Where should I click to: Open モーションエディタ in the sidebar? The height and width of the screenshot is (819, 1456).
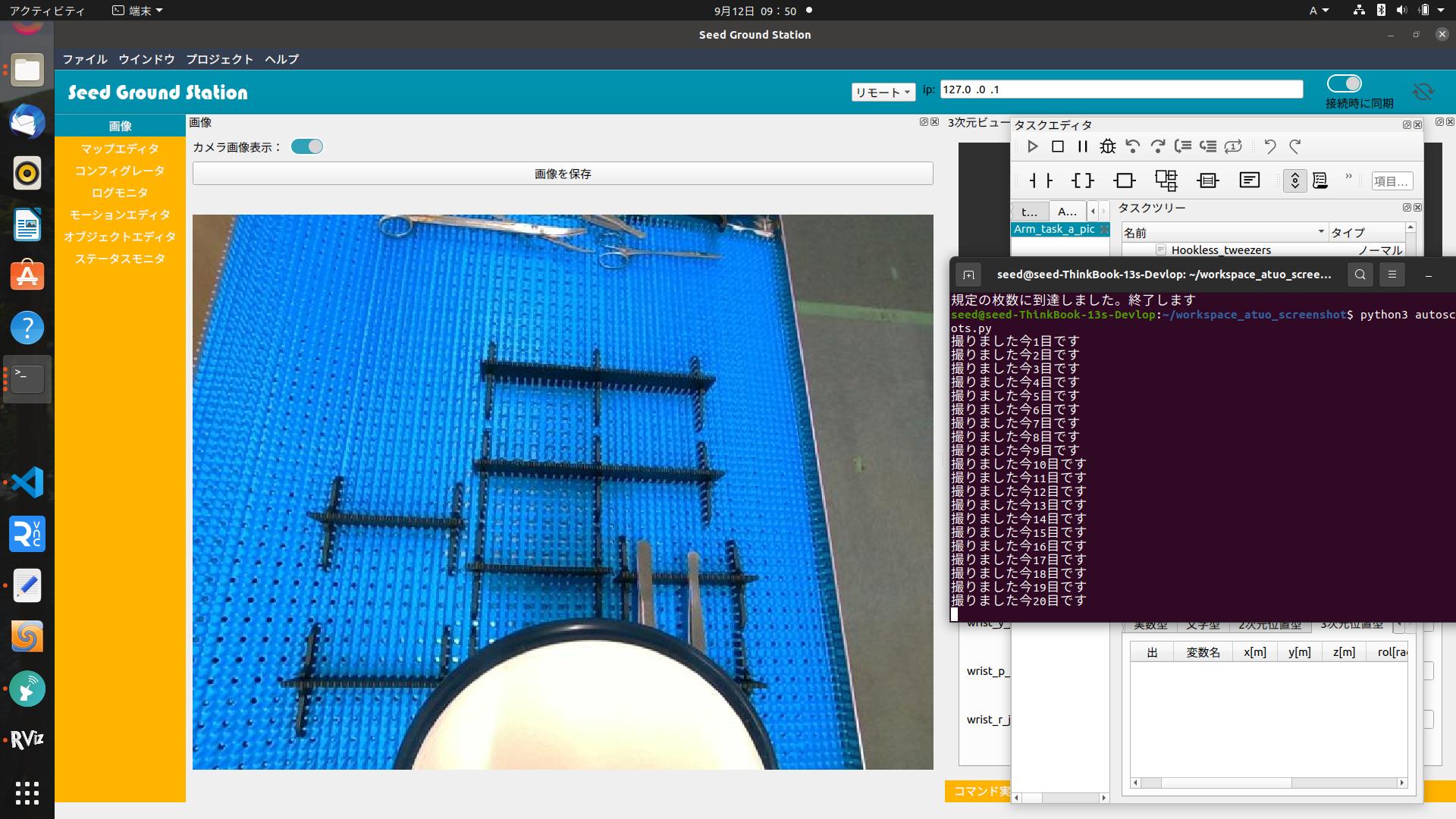click(120, 215)
